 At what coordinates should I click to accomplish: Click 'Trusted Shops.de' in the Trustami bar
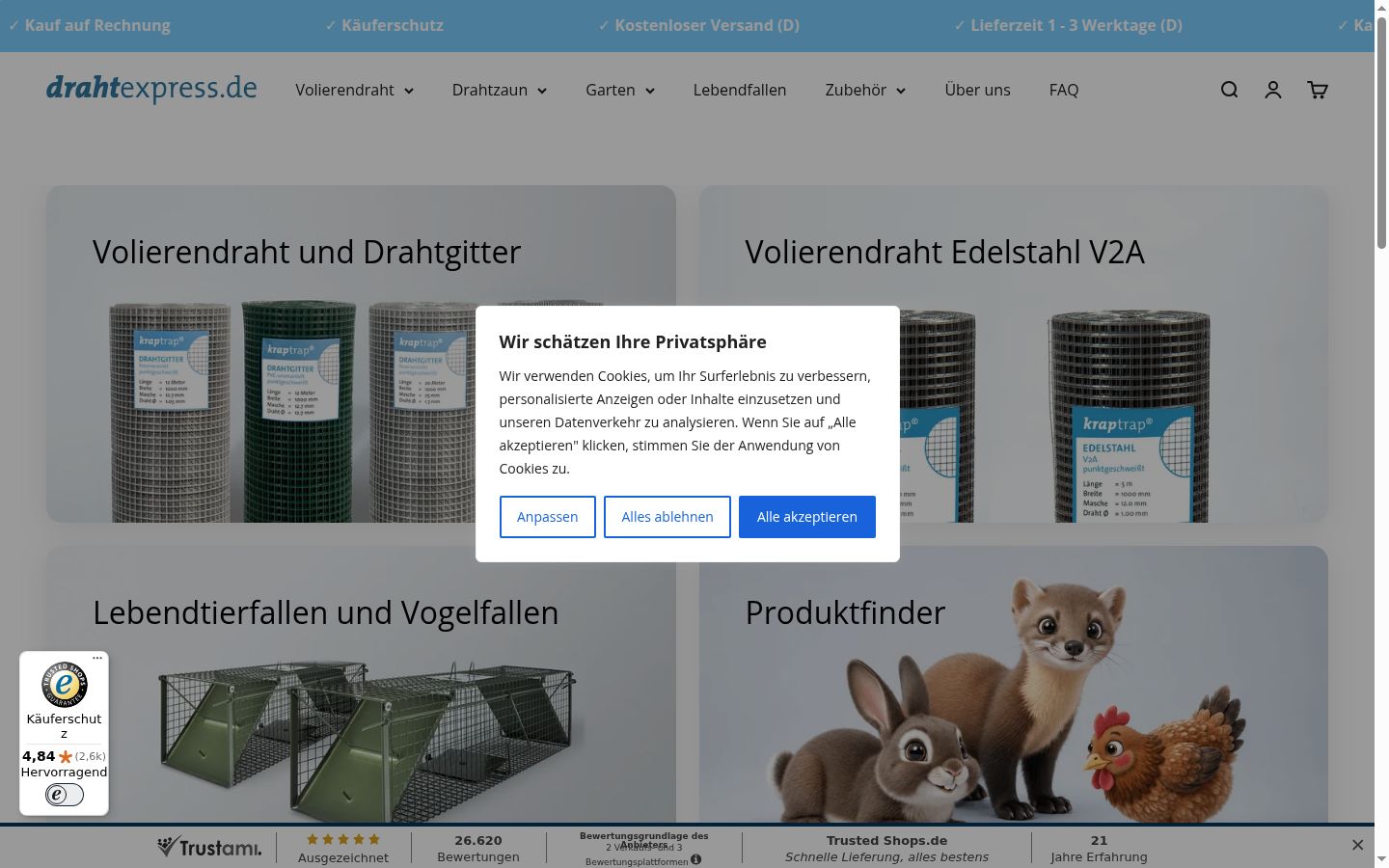[886, 840]
